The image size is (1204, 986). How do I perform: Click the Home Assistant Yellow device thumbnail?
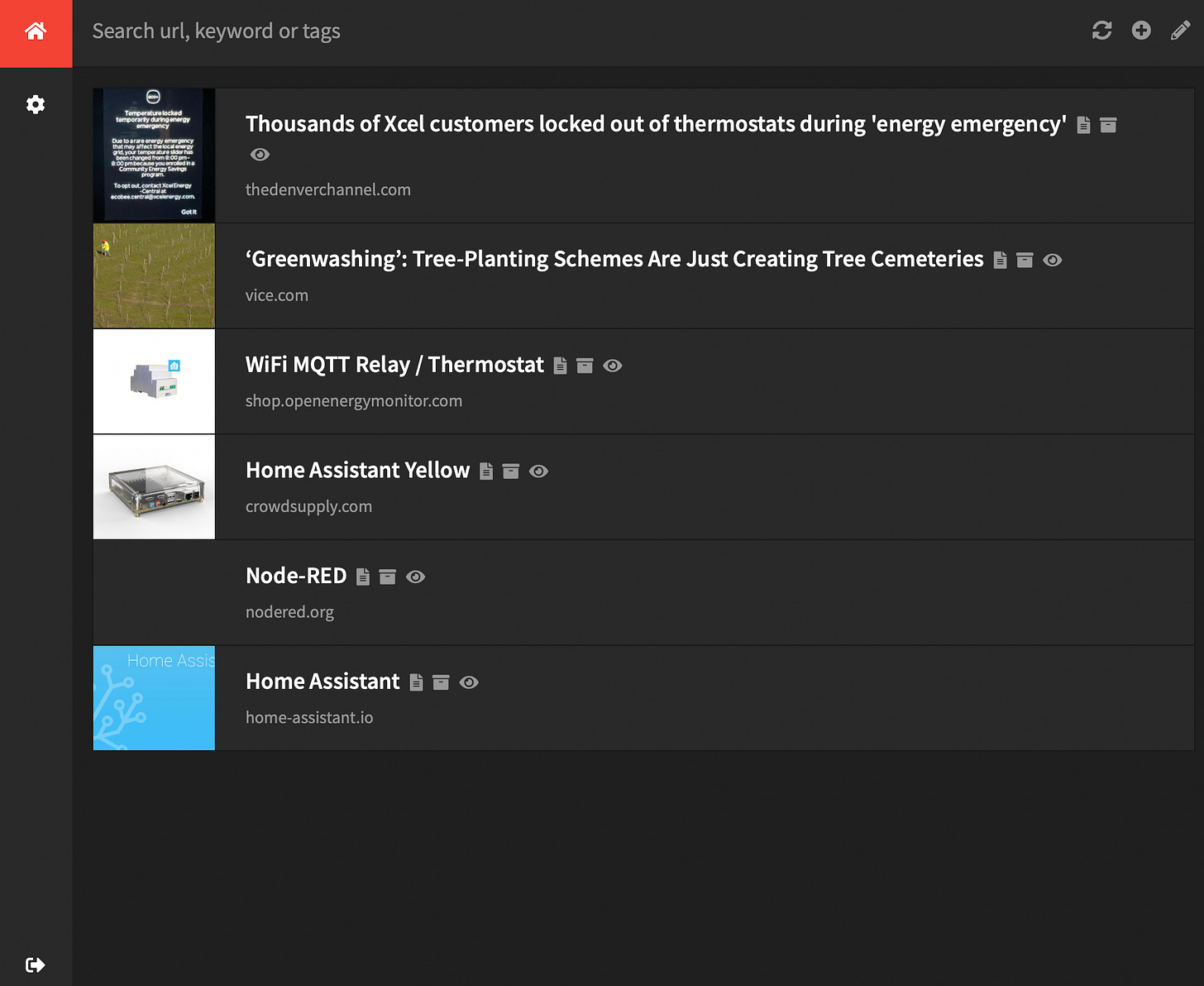154,487
